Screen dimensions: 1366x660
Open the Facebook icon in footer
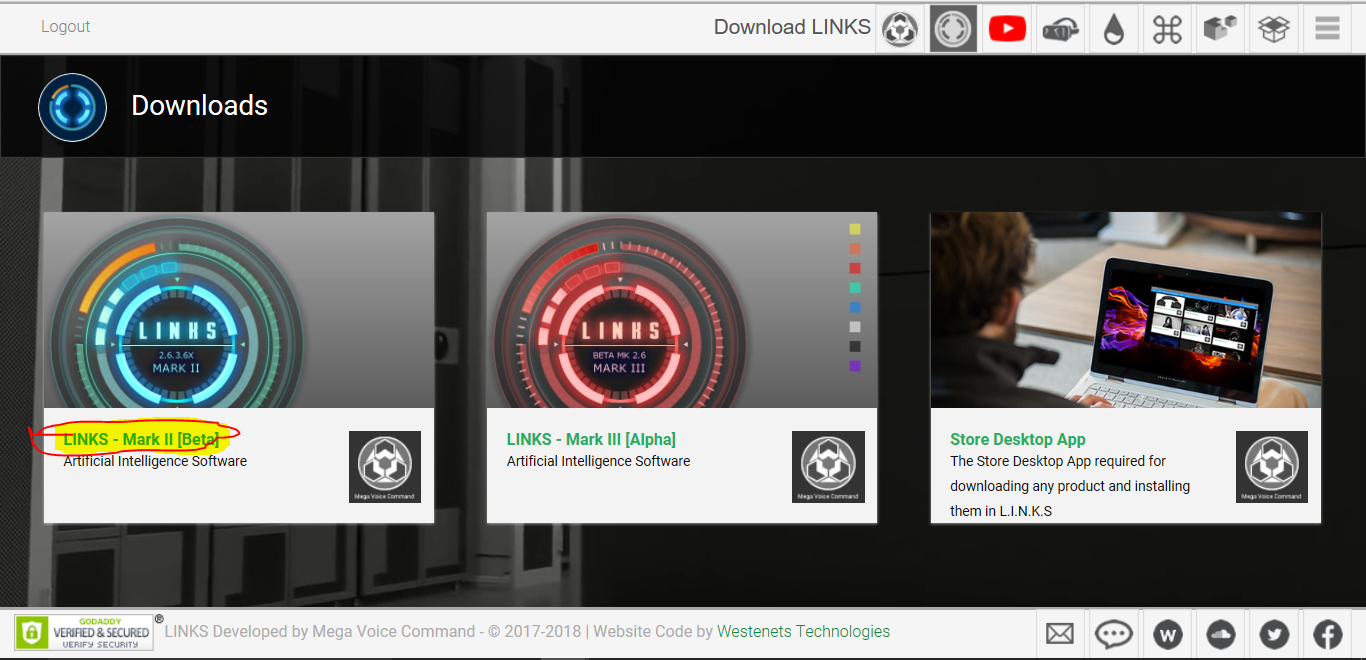[x=1328, y=634]
